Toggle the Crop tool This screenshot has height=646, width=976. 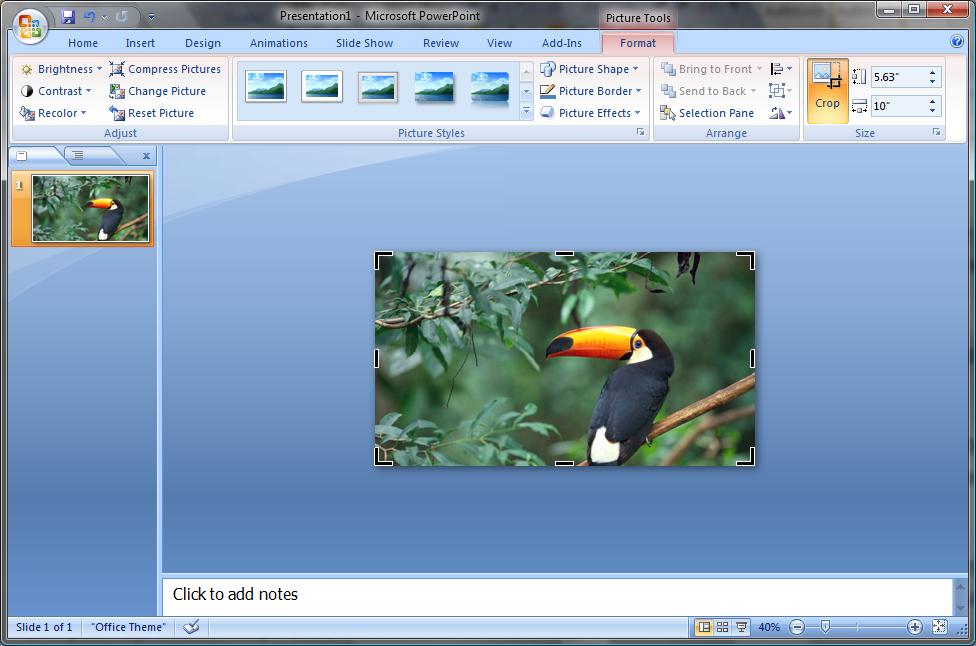click(827, 89)
